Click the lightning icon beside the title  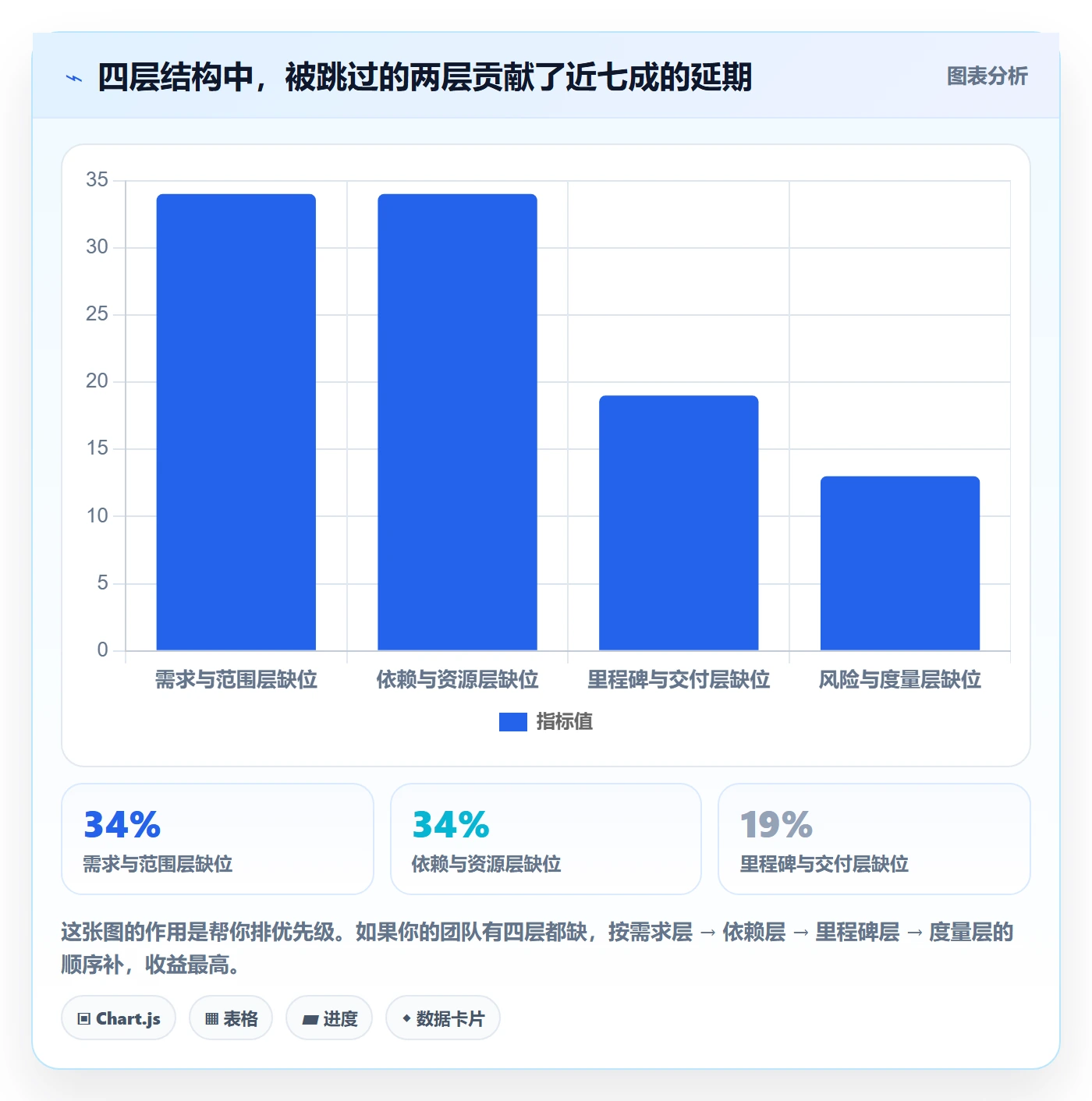click(x=74, y=77)
